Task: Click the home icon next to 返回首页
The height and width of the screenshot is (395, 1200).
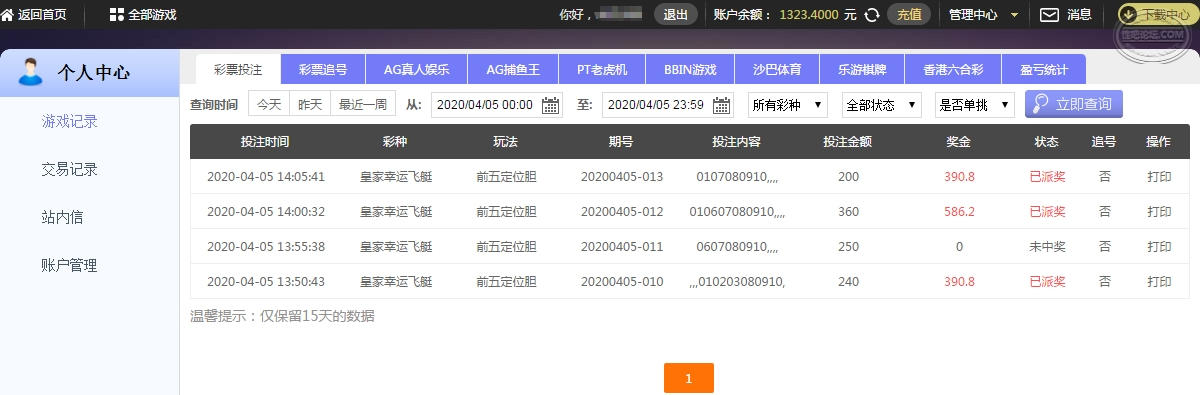Action: click(7, 14)
